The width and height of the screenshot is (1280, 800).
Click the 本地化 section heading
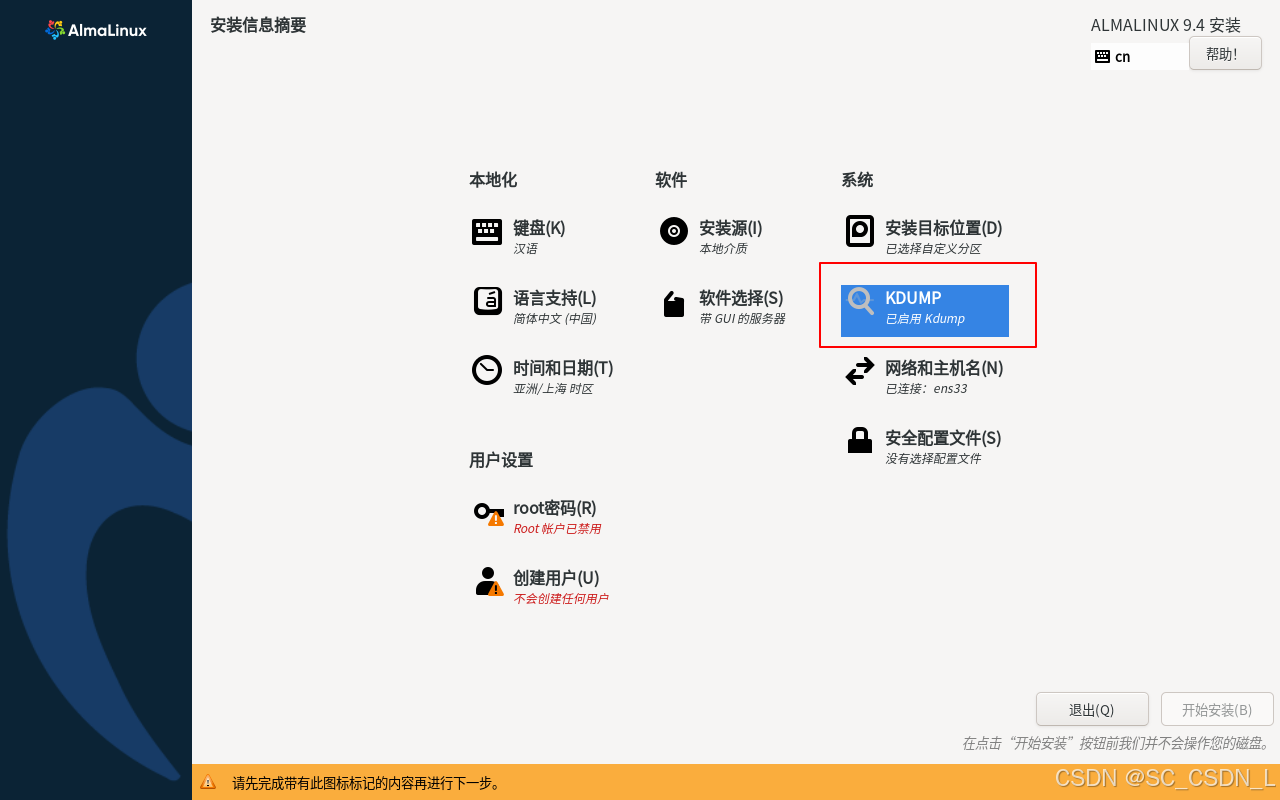point(493,180)
